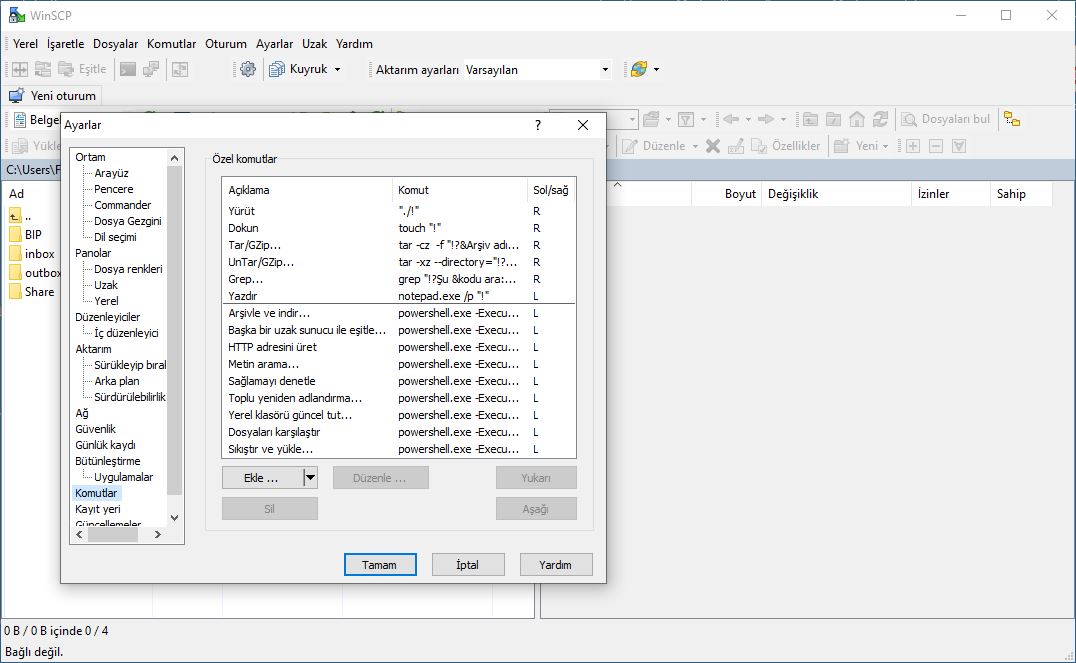Select the Tar/GZip… command row

click(x=399, y=245)
